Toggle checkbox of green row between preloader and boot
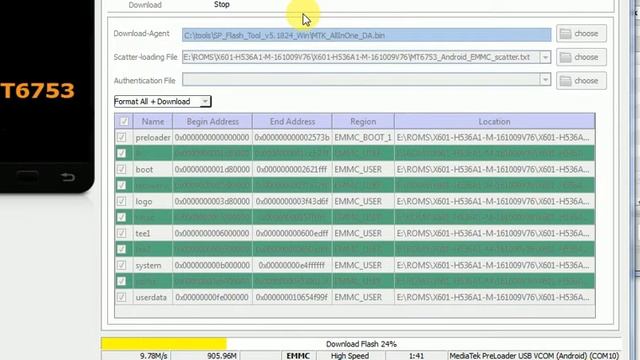 [x=122, y=153]
